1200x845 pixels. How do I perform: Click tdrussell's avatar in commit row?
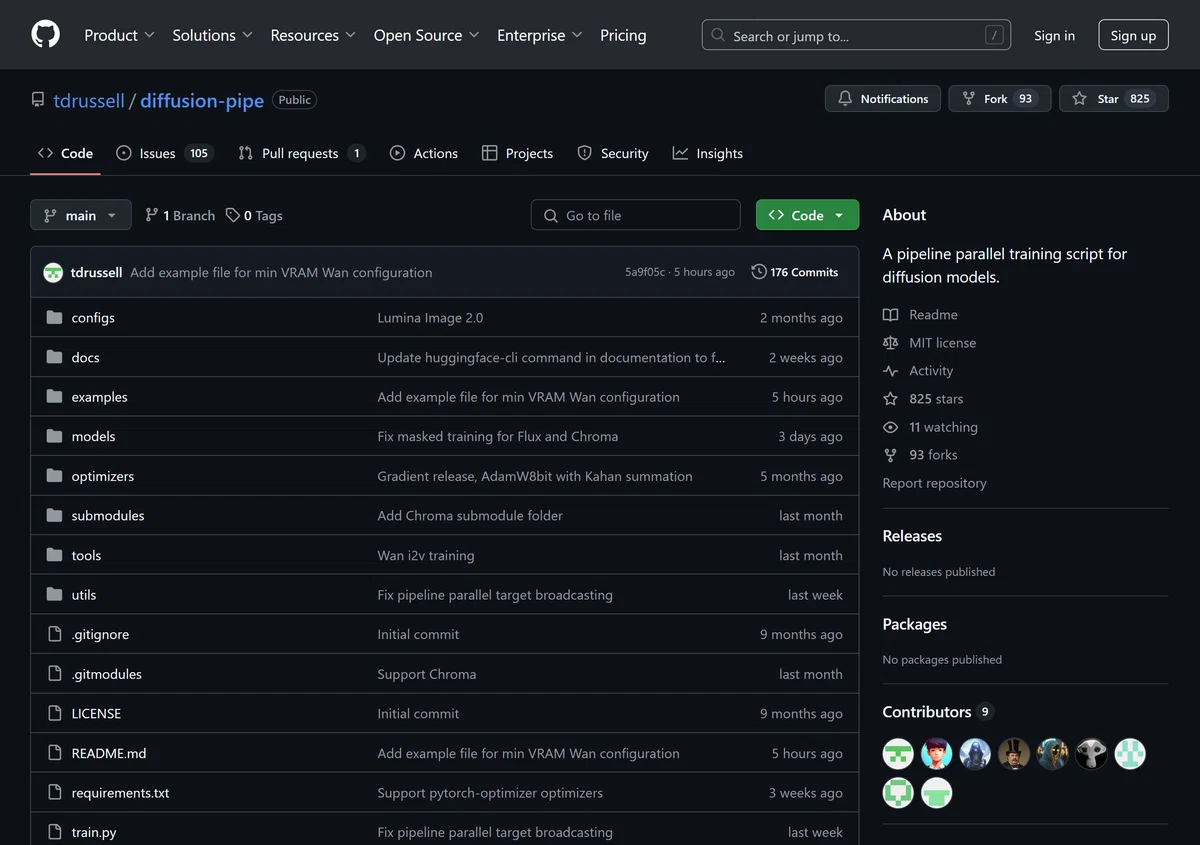click(x=53, y=272)
